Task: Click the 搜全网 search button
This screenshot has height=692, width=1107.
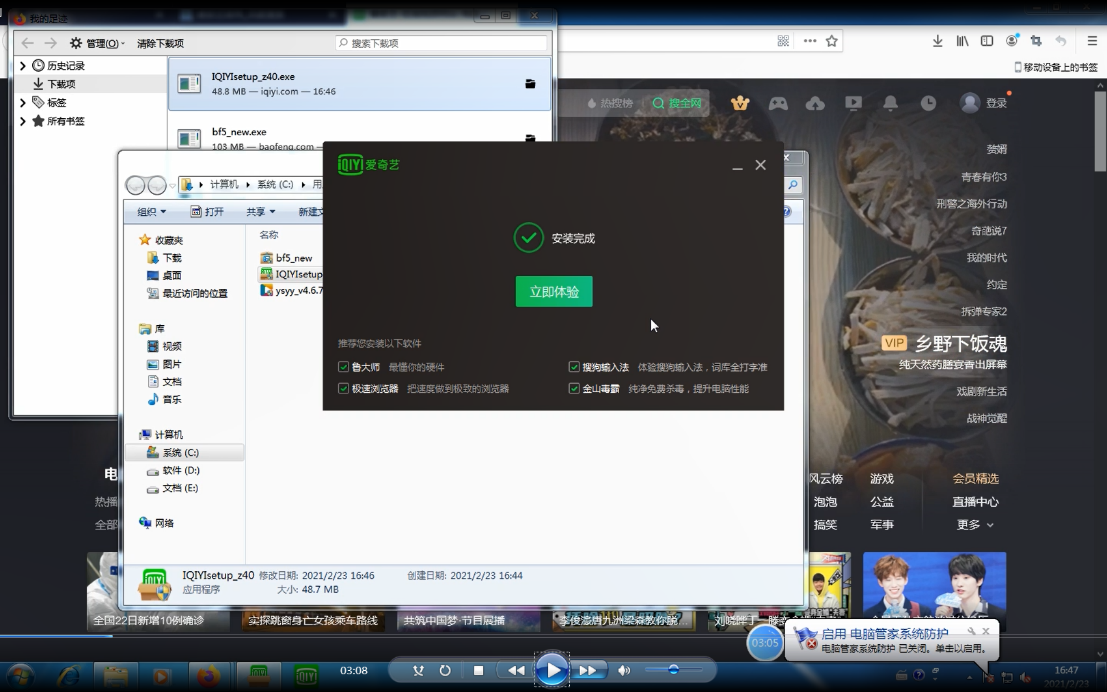Action: tap(677, 103)
